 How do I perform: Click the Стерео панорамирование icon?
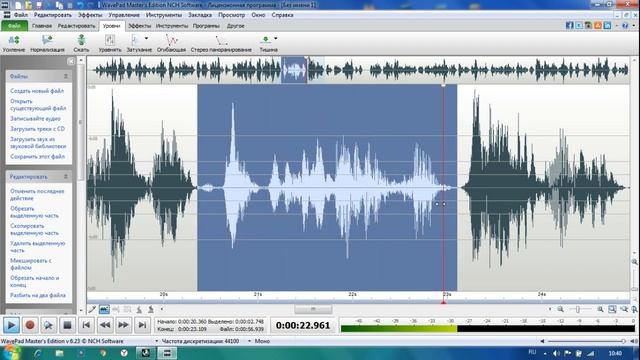point(221,40)
